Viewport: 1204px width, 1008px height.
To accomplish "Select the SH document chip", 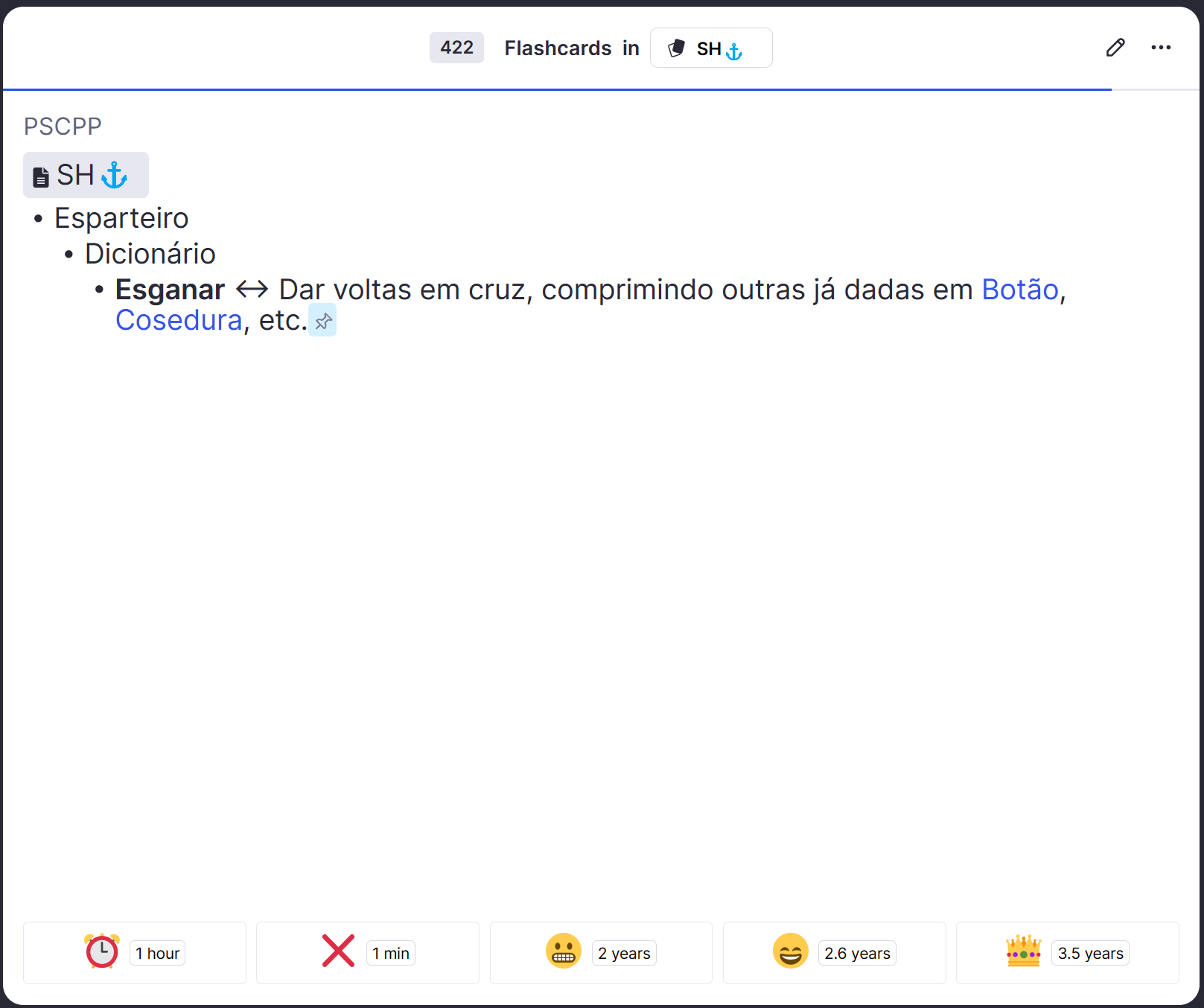I will [86, 175].
